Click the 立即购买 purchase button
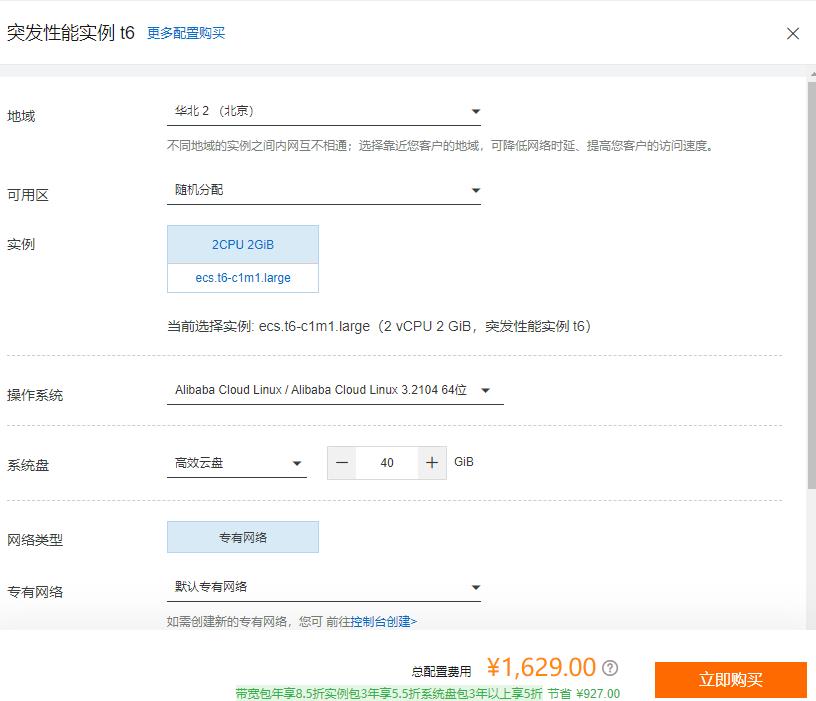Image resolution: width=816 pixels, height=701 pixels. point(731,680)
